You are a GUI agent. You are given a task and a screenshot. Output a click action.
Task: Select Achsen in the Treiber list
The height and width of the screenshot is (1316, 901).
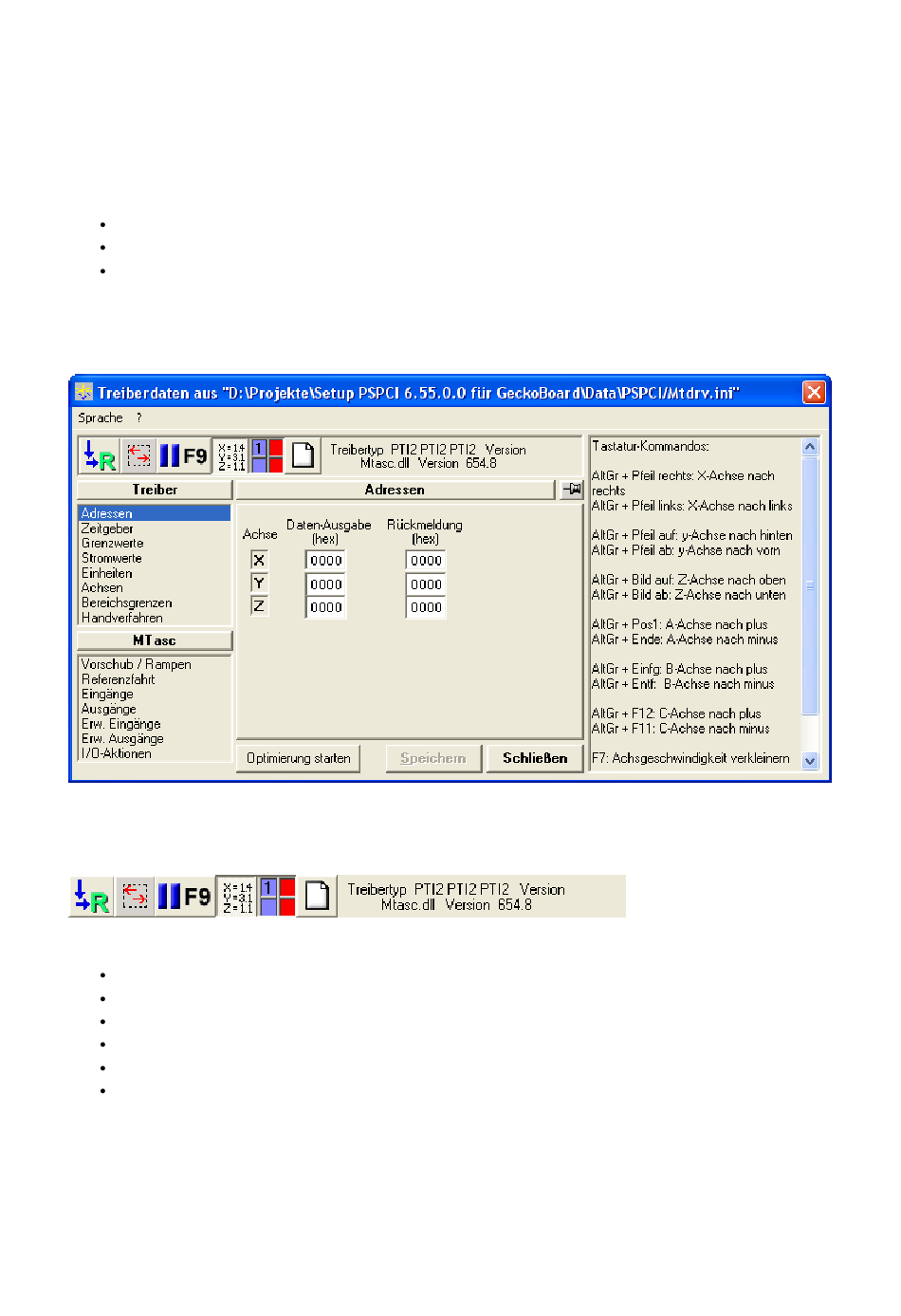coord(155,588)
